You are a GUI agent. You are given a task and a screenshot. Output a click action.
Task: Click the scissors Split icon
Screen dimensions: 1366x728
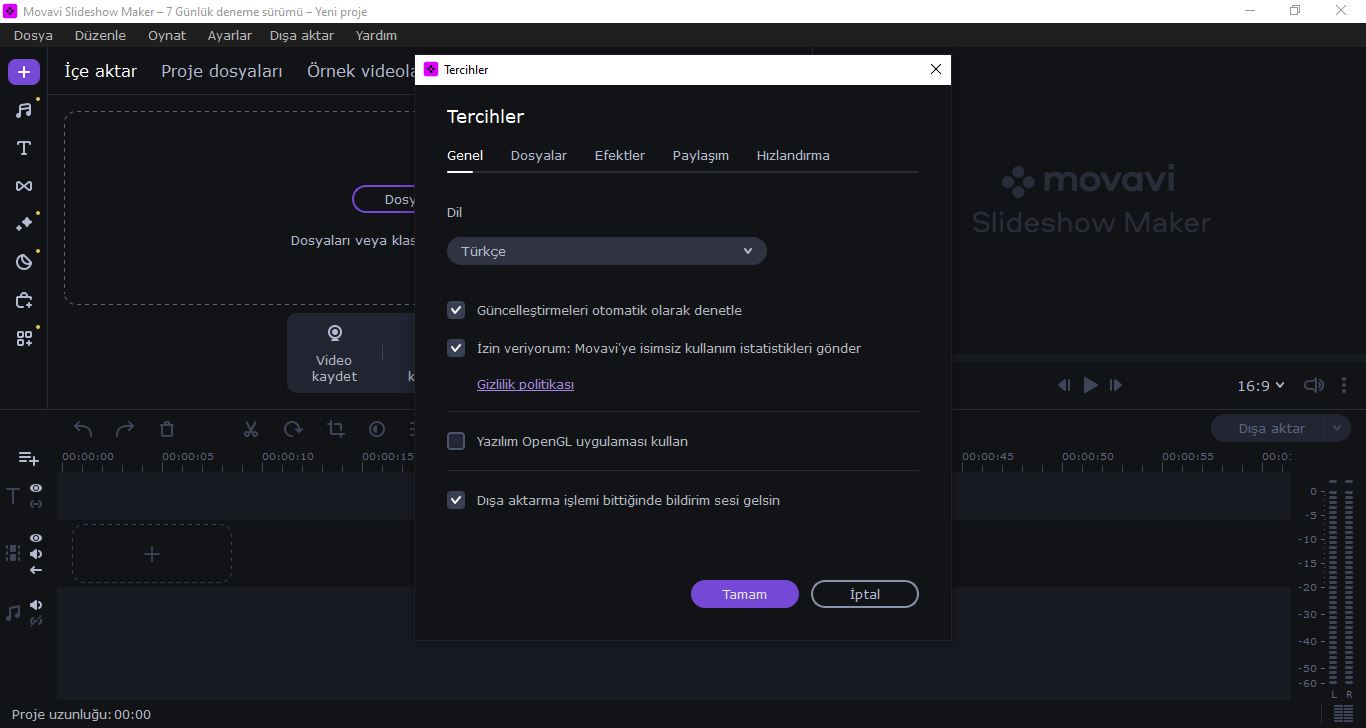[251, 429]
